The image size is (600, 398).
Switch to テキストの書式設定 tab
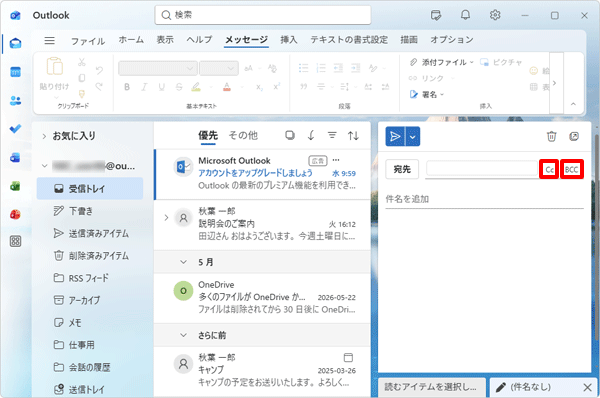click(349, 40)
